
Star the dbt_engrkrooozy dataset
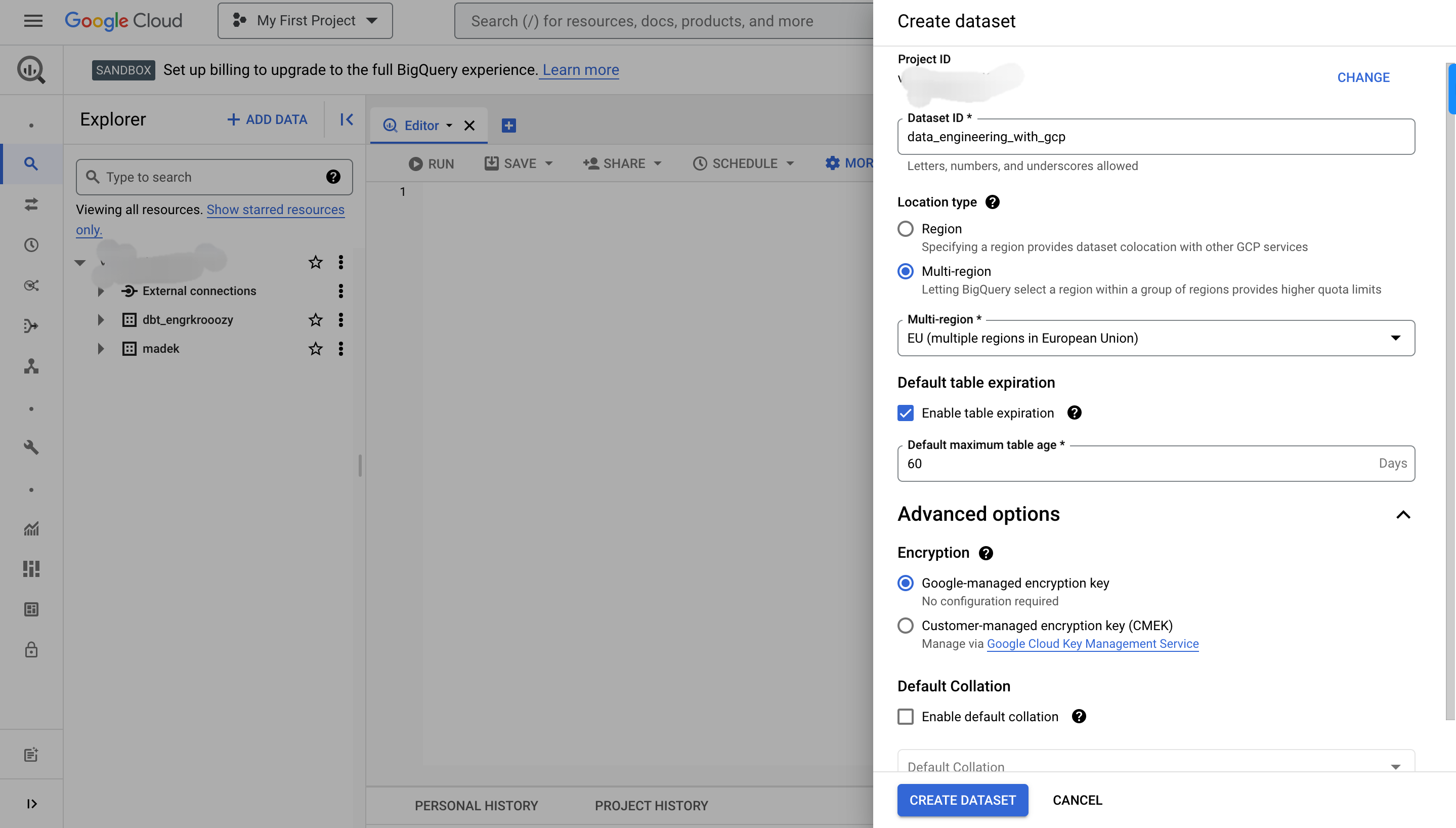tap(315, 319)
